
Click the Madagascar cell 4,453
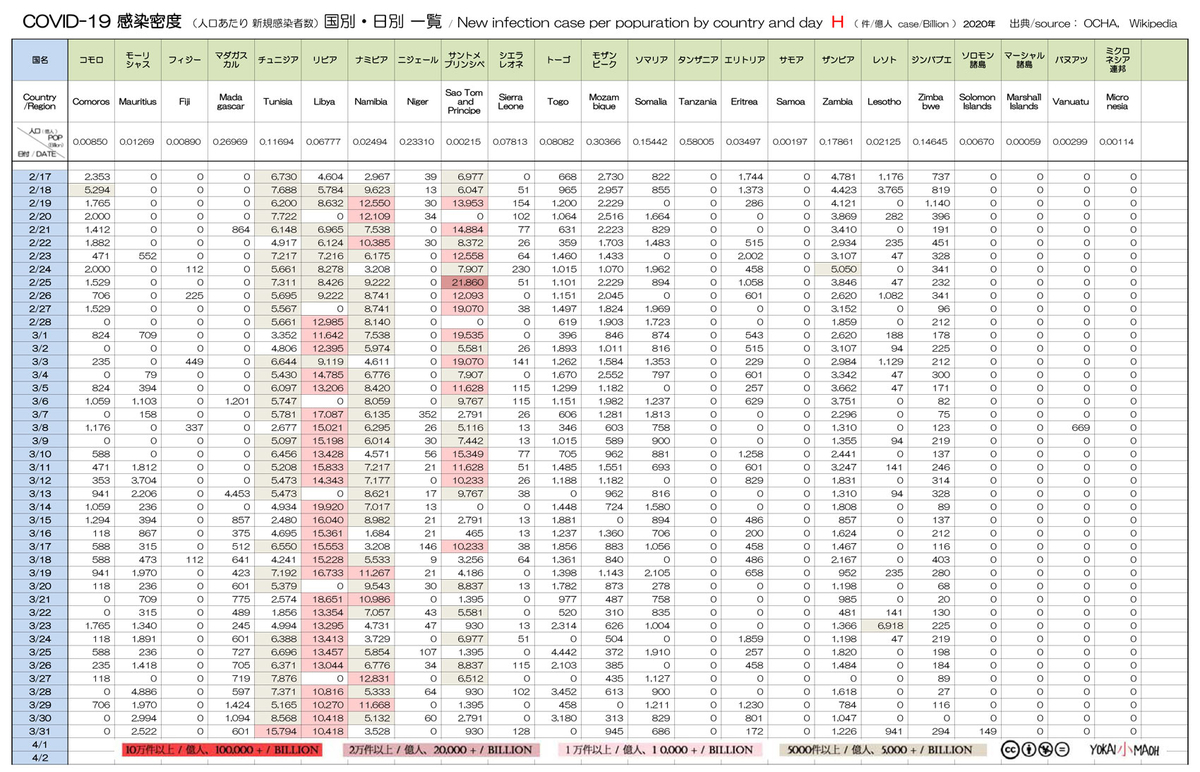(x=232, y=494)
